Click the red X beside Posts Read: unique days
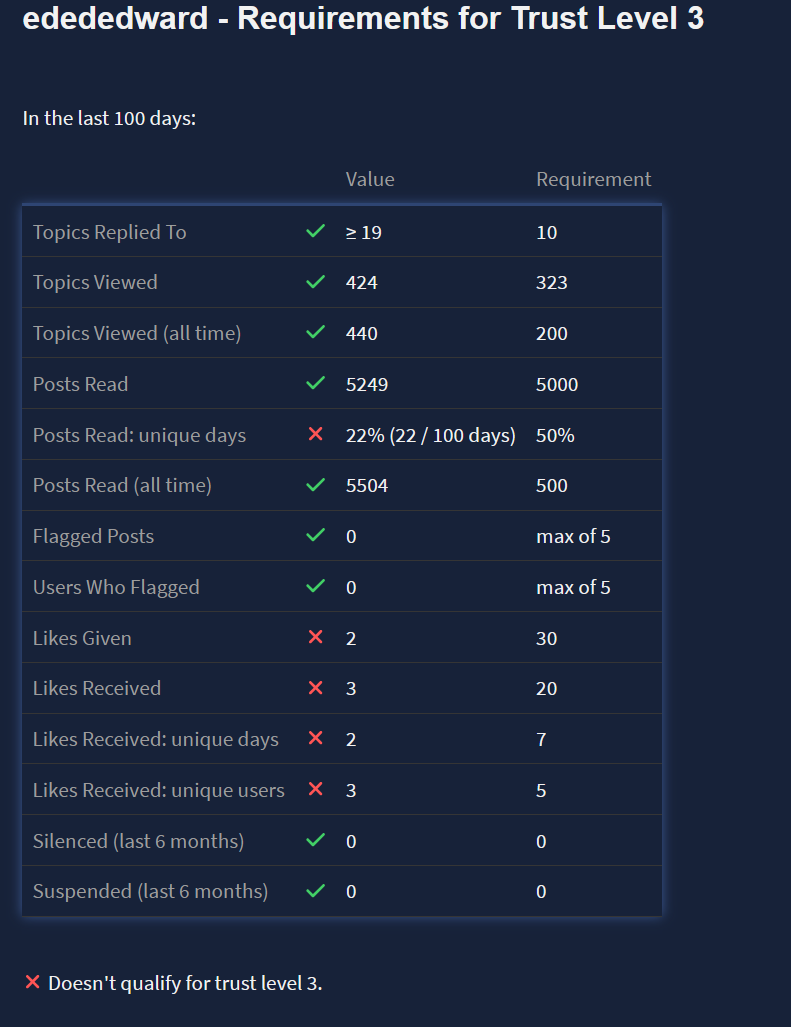This screenshot has width=791, height=1027. [x=316, y=435]
